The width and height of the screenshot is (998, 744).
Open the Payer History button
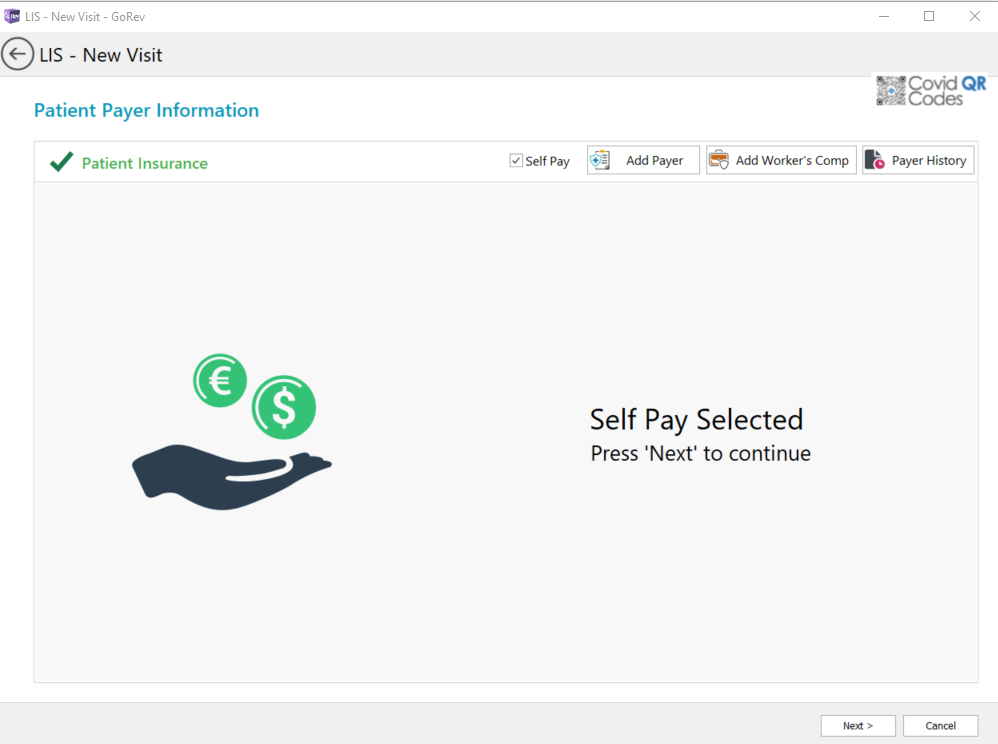point(918,160)
